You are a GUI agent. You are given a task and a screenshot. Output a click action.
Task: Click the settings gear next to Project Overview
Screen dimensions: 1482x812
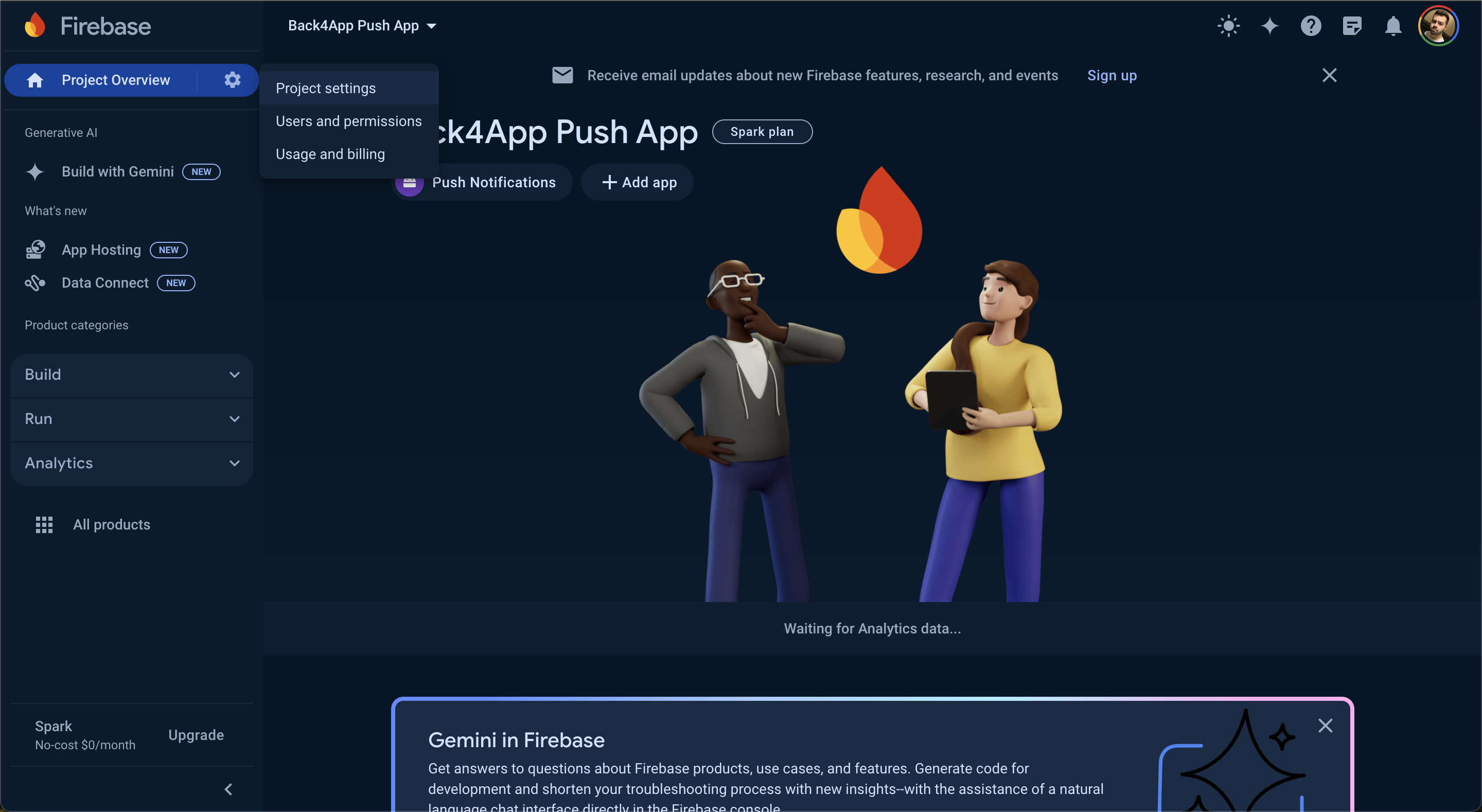232,79
